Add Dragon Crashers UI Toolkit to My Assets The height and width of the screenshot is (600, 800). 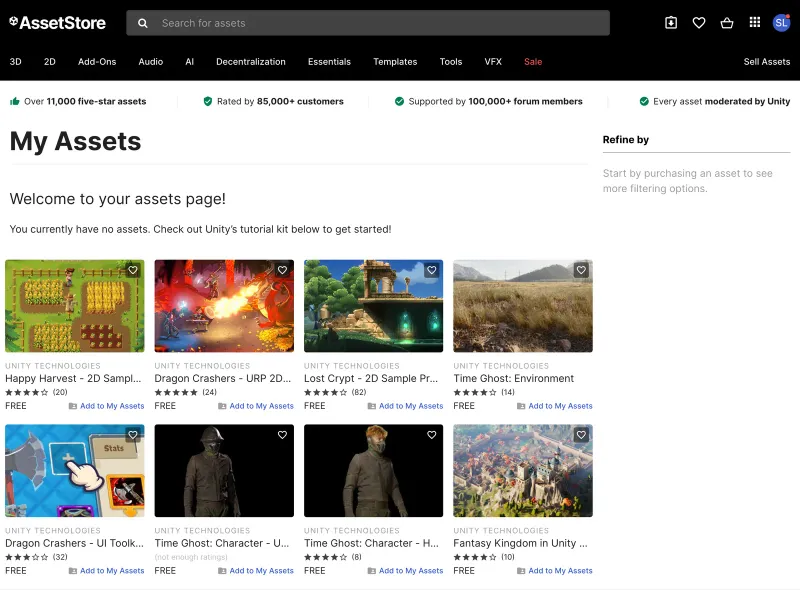tap(106, 570)
